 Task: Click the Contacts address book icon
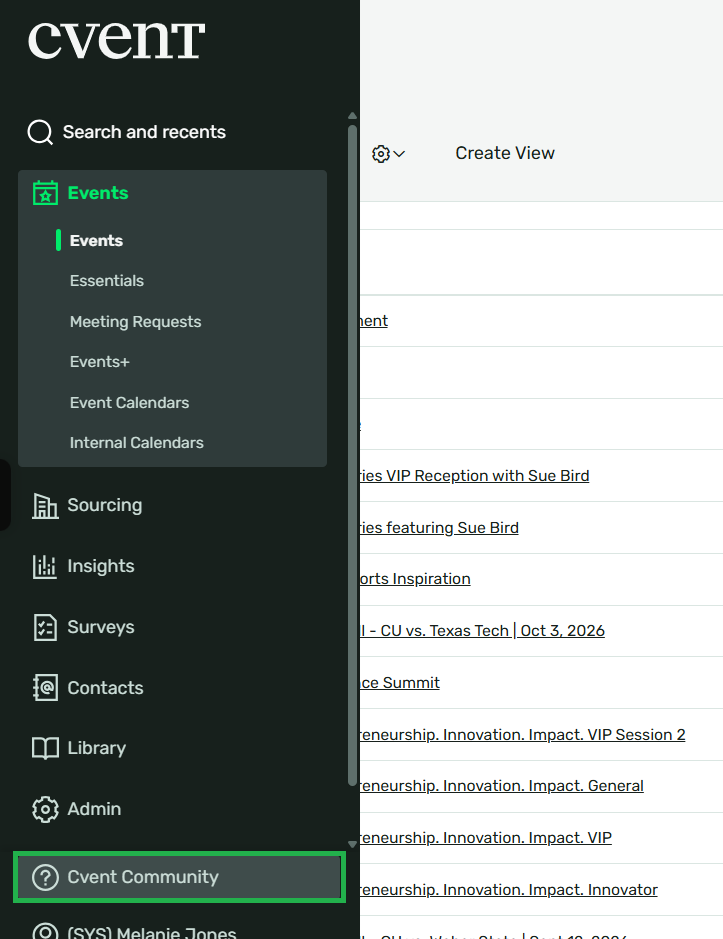45,687
